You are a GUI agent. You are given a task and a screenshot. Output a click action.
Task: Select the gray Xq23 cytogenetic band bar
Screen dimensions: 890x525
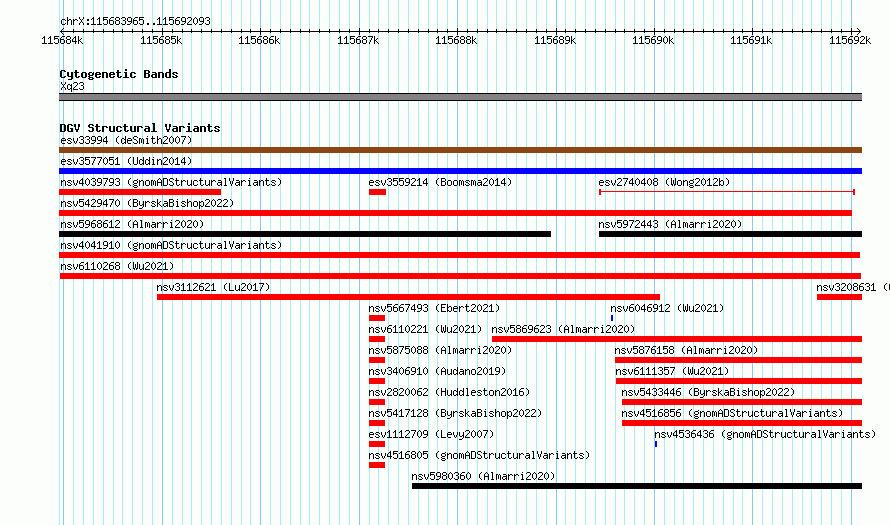(460, 97)
